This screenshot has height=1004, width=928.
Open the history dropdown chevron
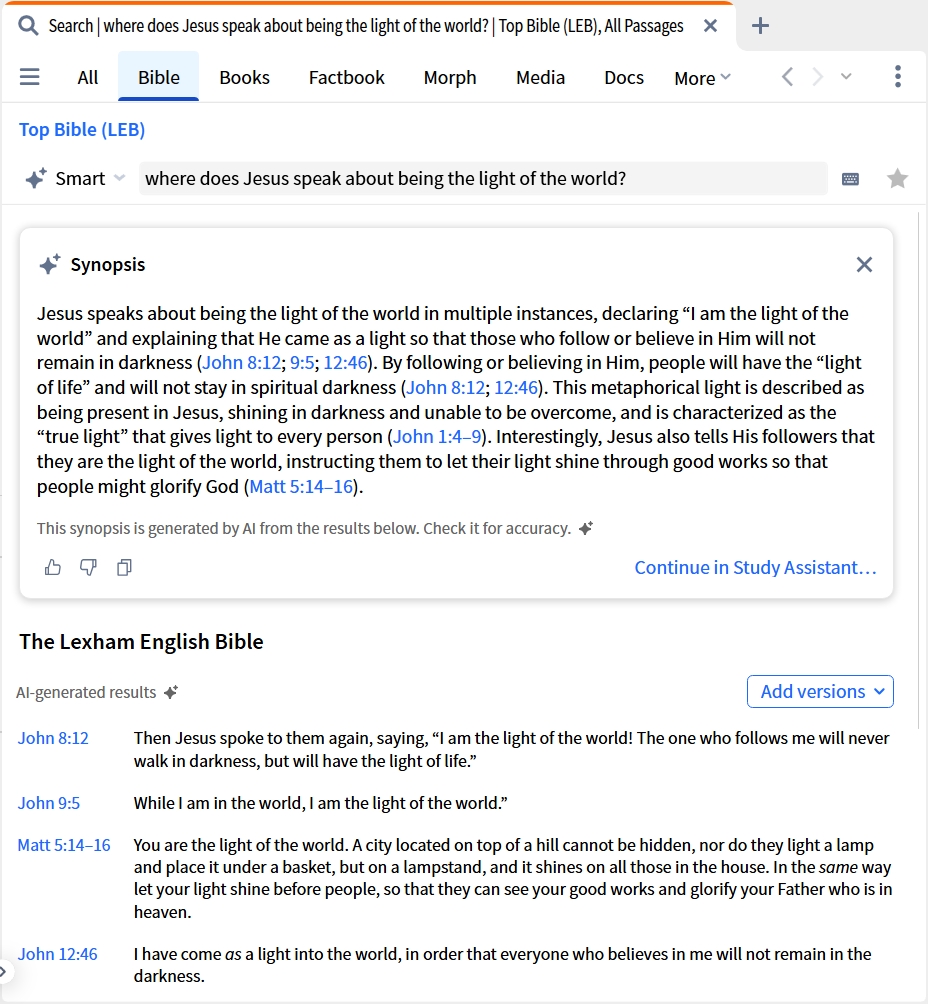(x=846, y=77)
